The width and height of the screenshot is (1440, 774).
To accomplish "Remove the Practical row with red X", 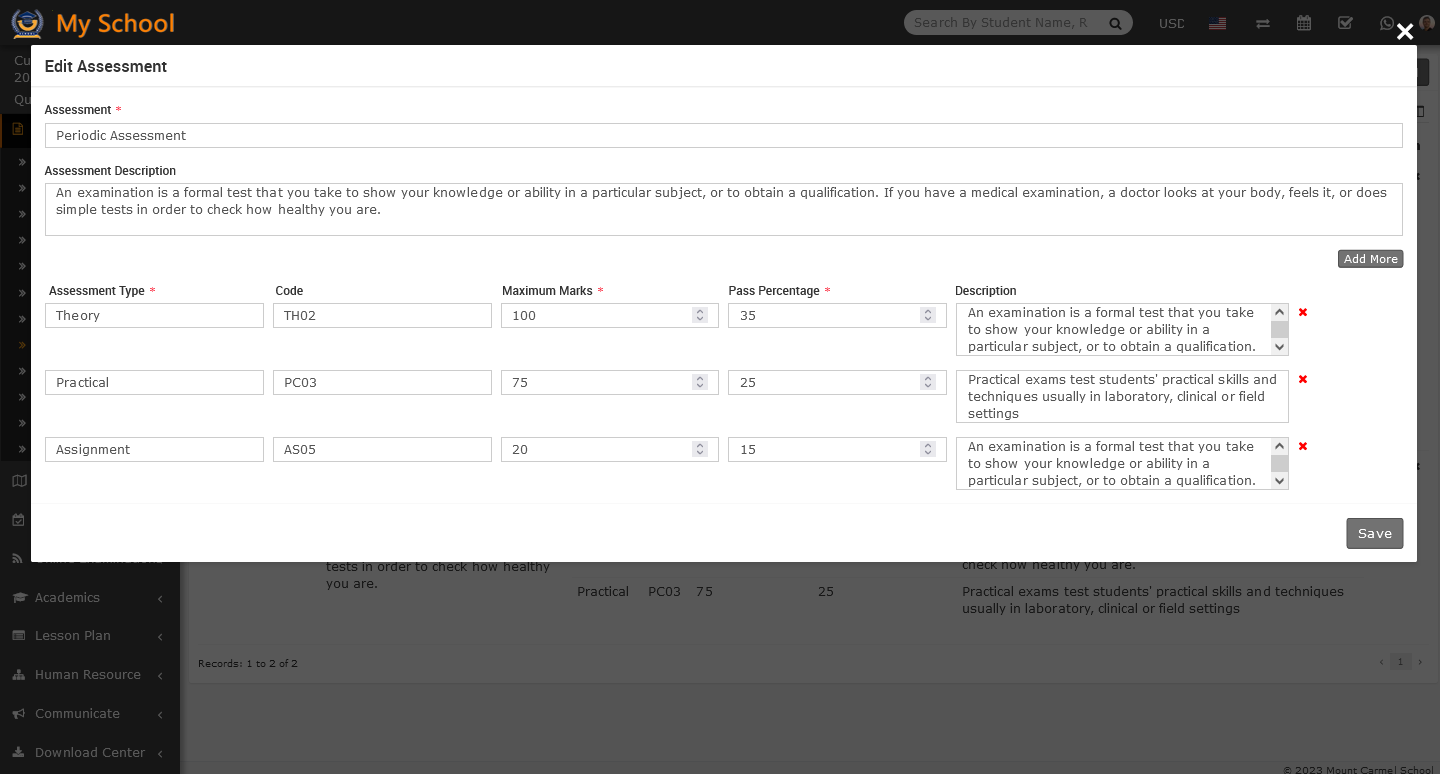I will point(1303,379).
